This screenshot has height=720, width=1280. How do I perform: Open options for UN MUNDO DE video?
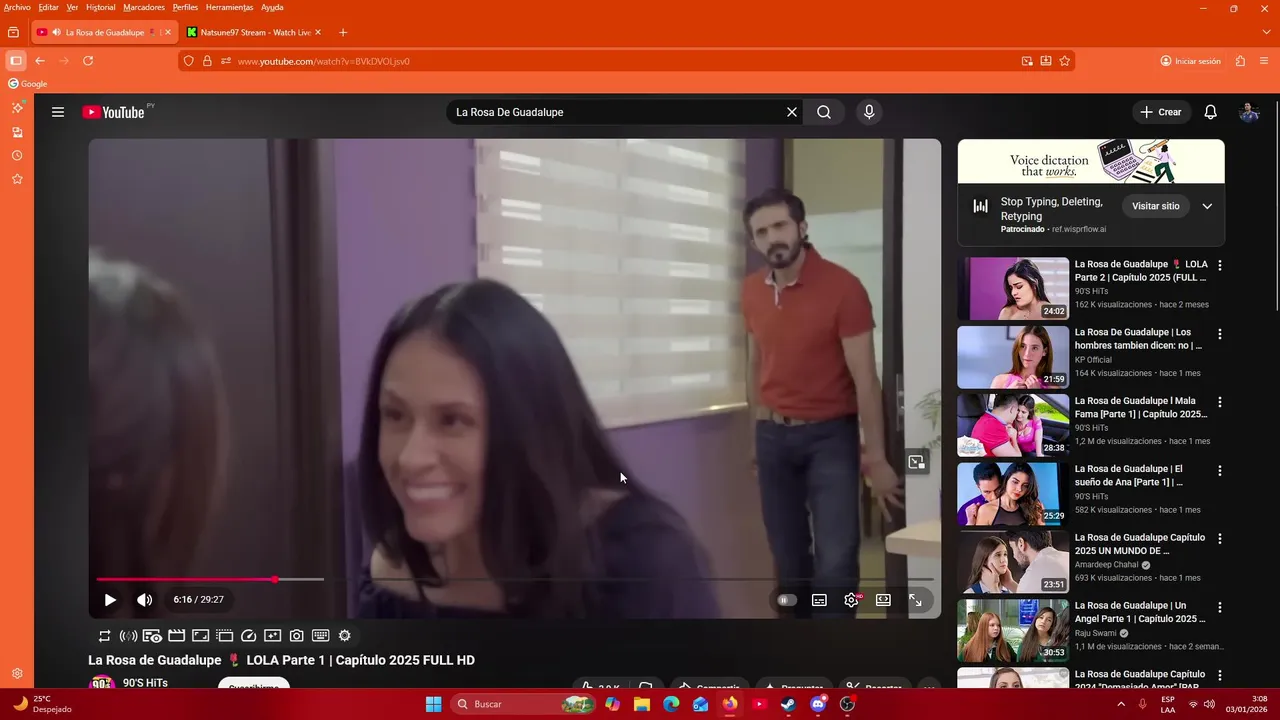pyautogui.click(x=1219, y=539)
